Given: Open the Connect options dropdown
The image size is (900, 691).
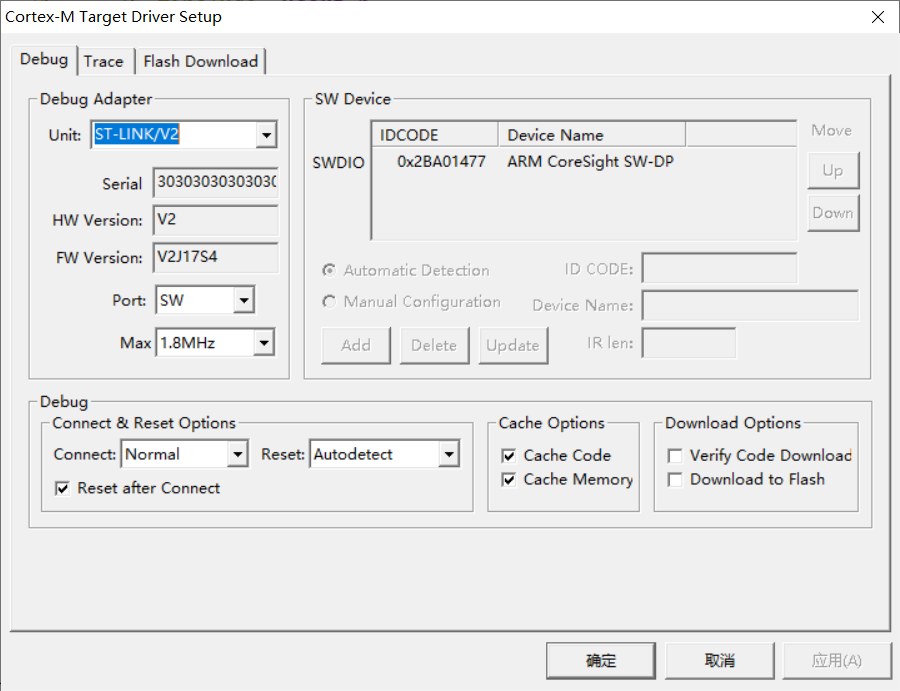Looking at the screenshot, I should 238,454.
